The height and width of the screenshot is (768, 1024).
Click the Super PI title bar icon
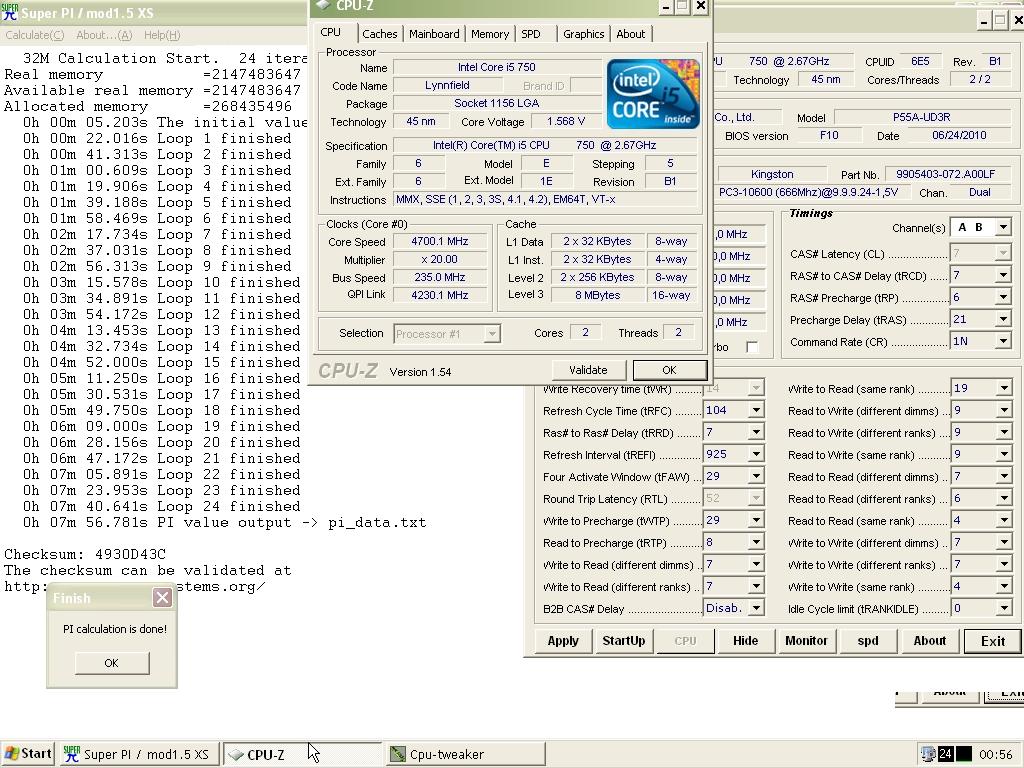(10, 12)
